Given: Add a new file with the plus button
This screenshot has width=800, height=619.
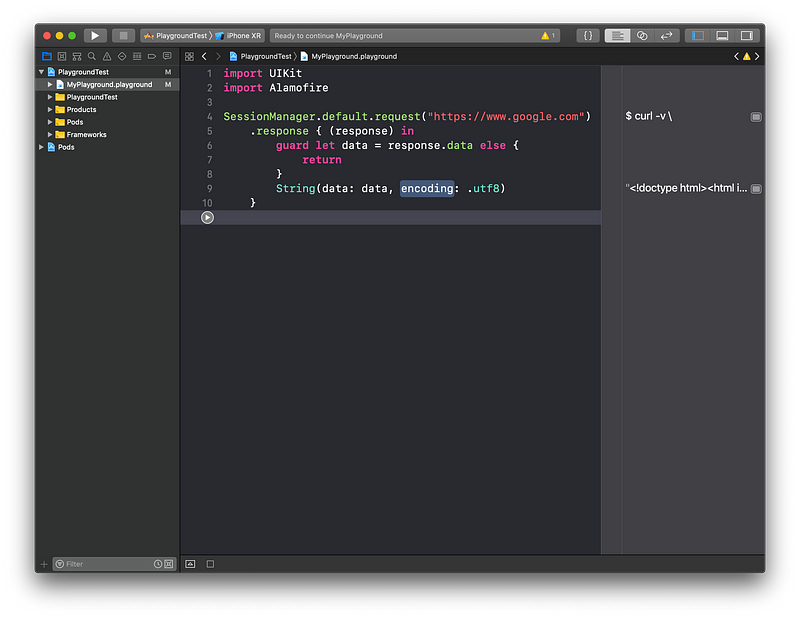Looking at the screenshot, I should click(x=44, y=564).
